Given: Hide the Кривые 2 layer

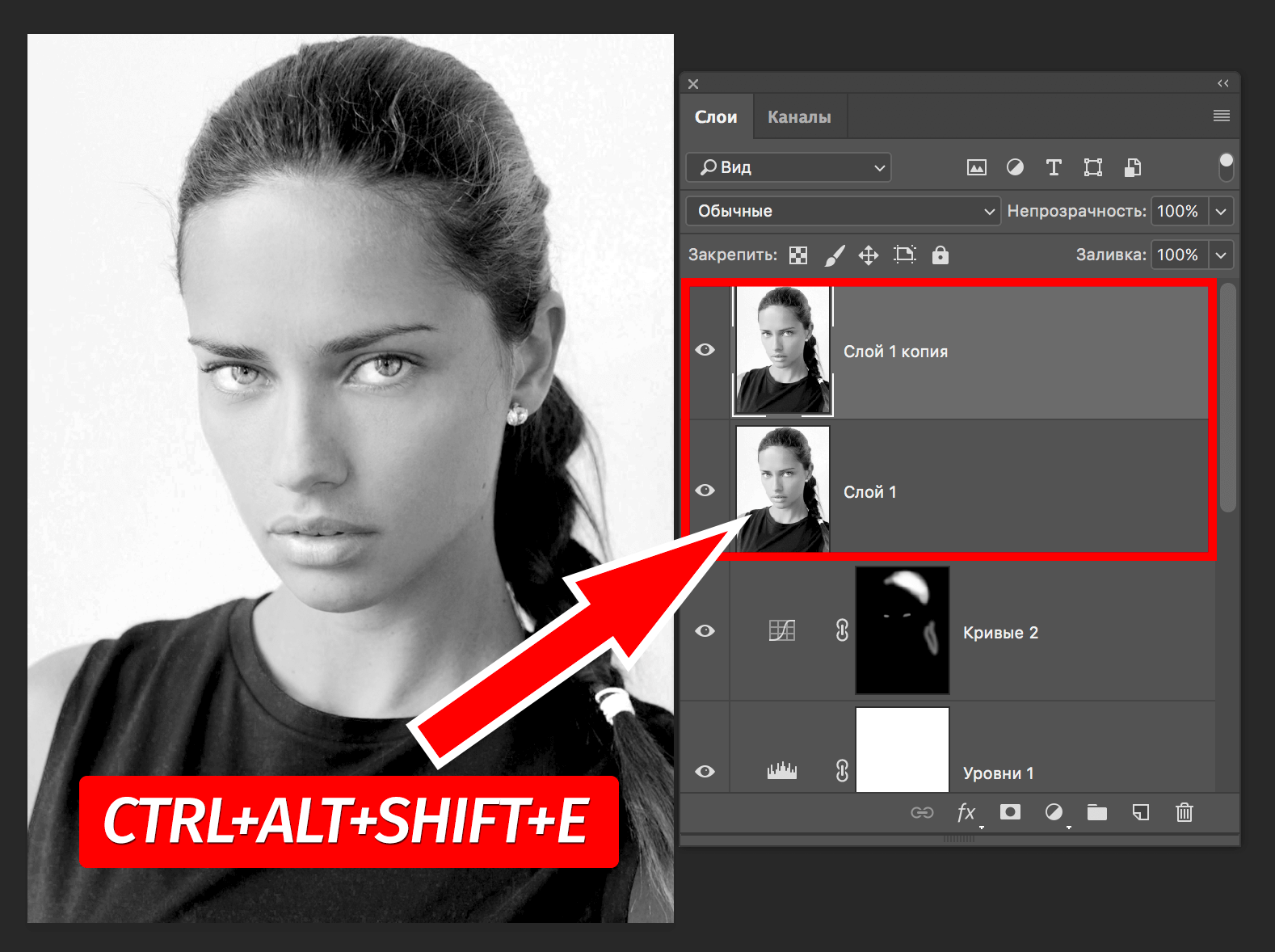Looking at the screenshot, I should [x=705, y=630].
